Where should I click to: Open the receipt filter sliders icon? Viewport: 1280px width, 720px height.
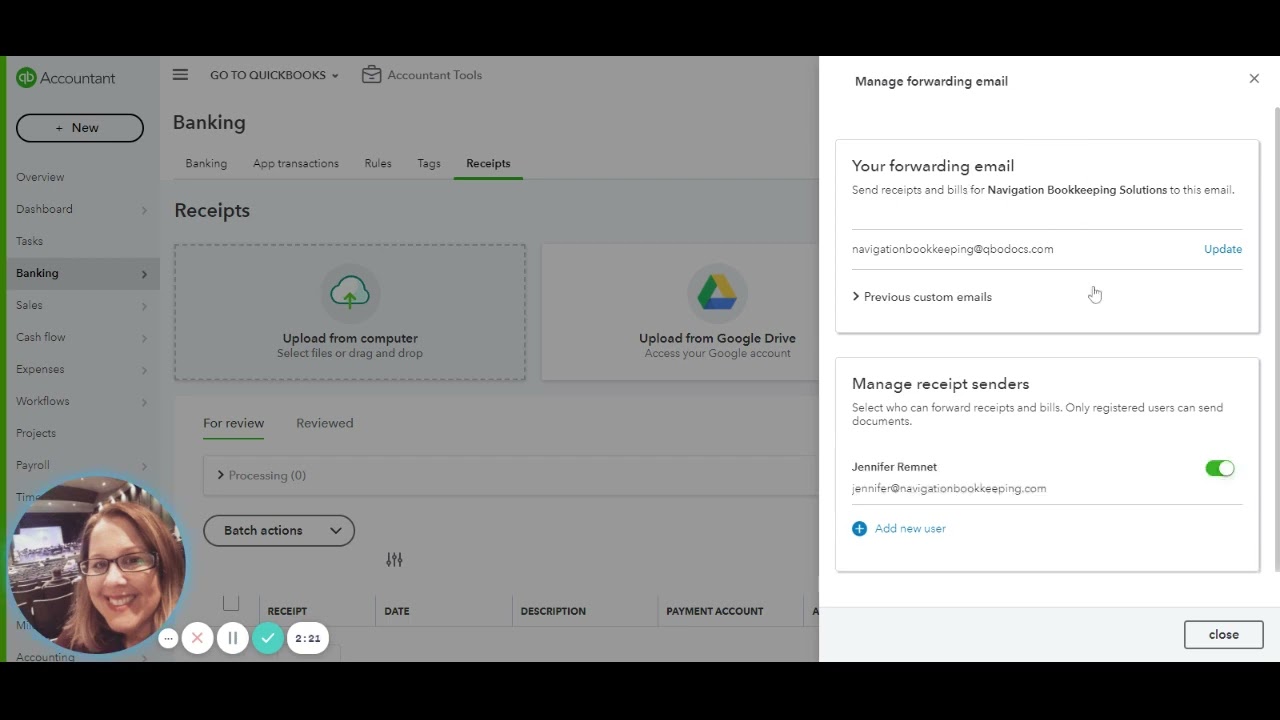(x=394, y=560)
